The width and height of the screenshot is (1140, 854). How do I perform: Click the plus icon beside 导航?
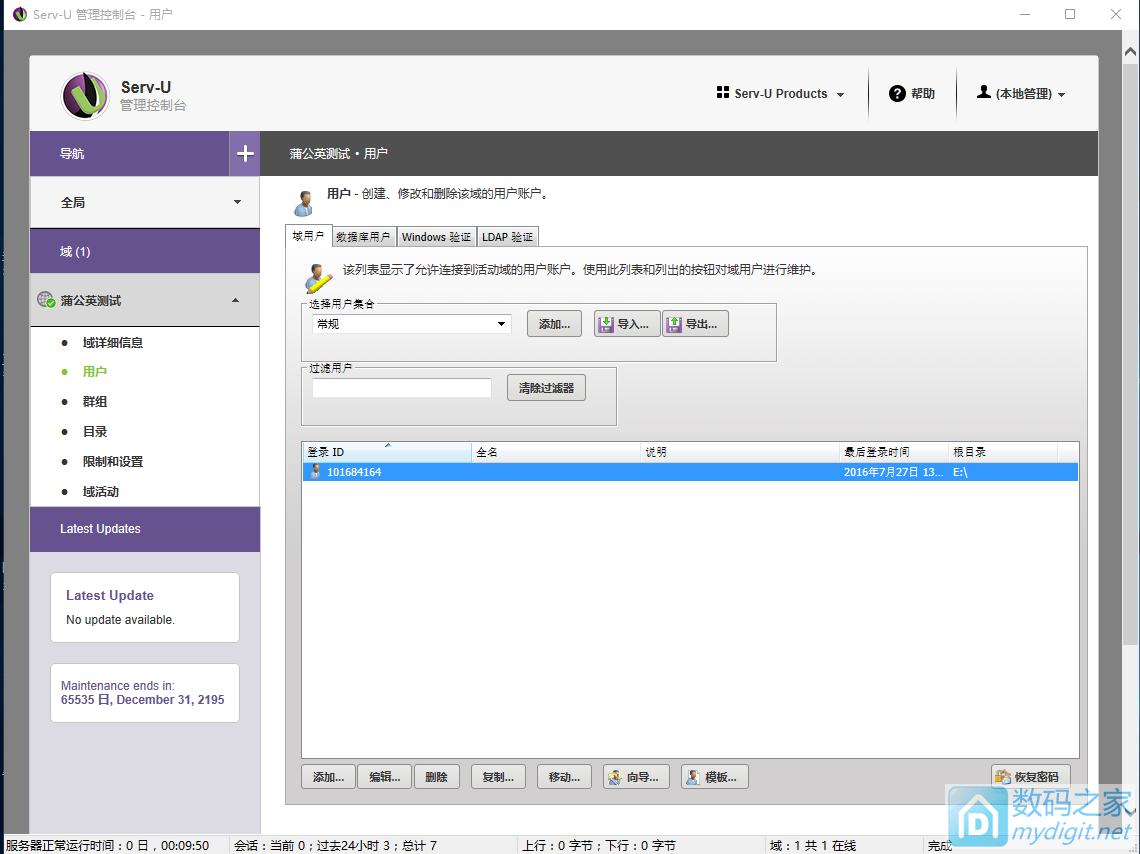pyautogui.click(x=245, y=153)
